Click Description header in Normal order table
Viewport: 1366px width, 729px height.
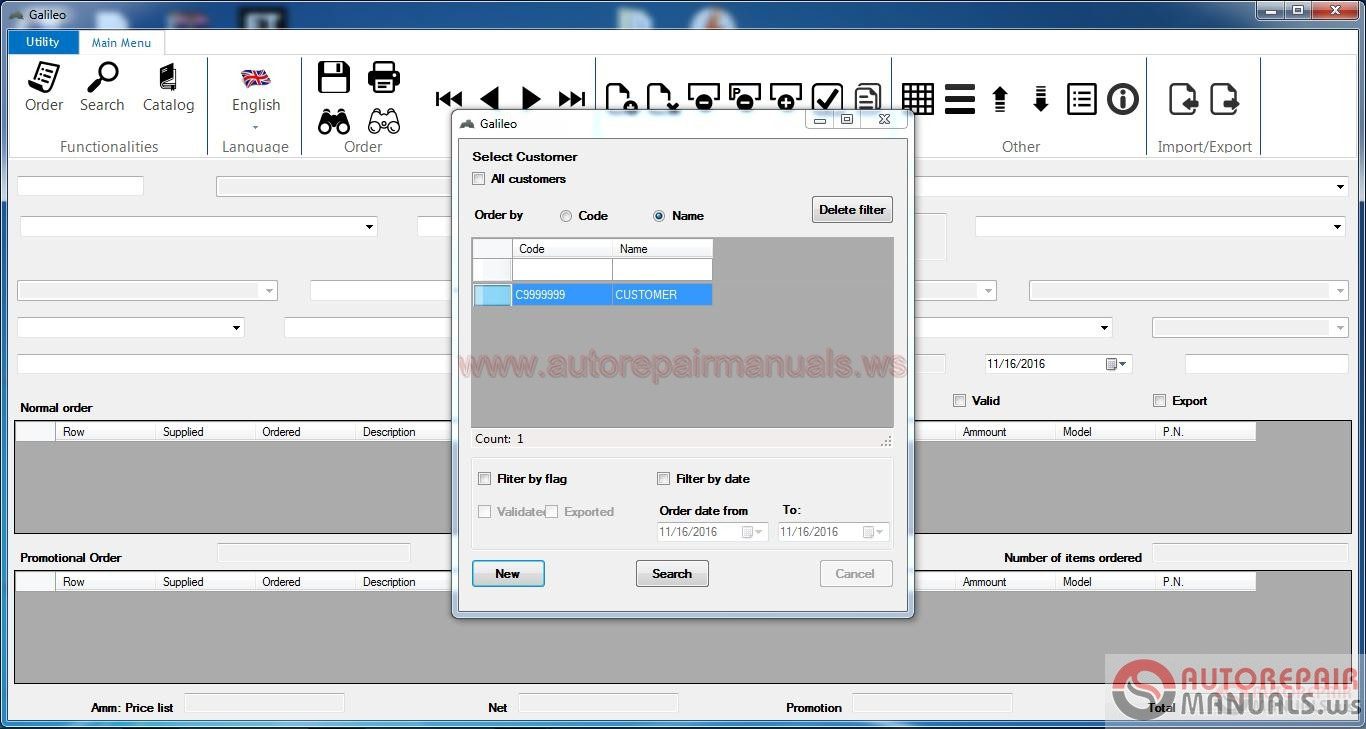(x=404, y=432)
